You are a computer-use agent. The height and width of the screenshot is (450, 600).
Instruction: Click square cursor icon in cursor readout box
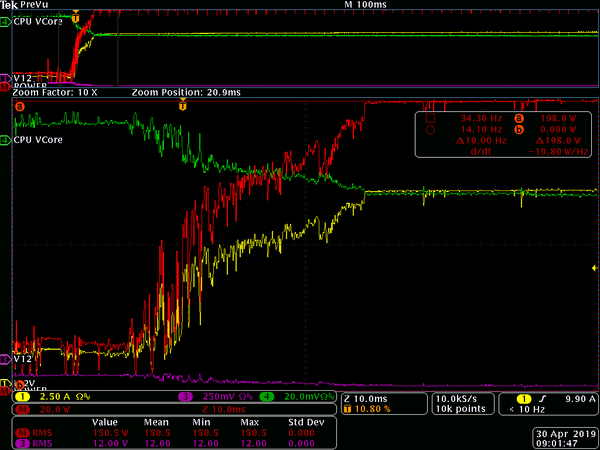430,118
